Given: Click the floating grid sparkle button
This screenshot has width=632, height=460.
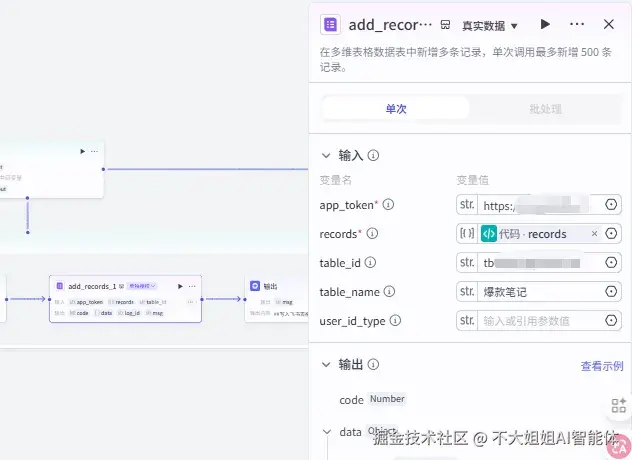Looking at the screenshot, I should (x=619, y=405).
